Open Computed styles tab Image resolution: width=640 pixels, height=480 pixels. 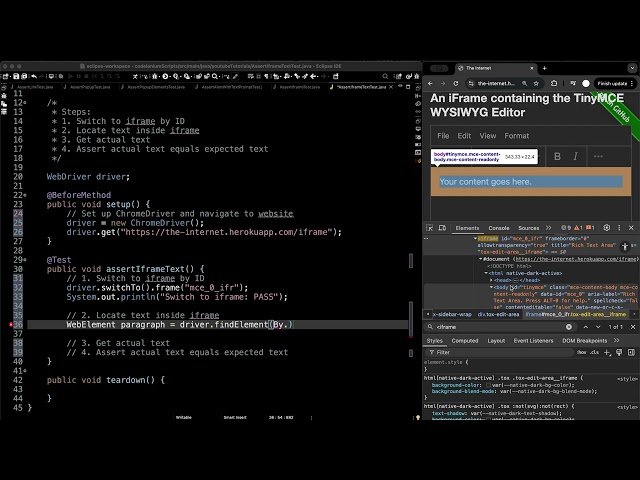464,341
